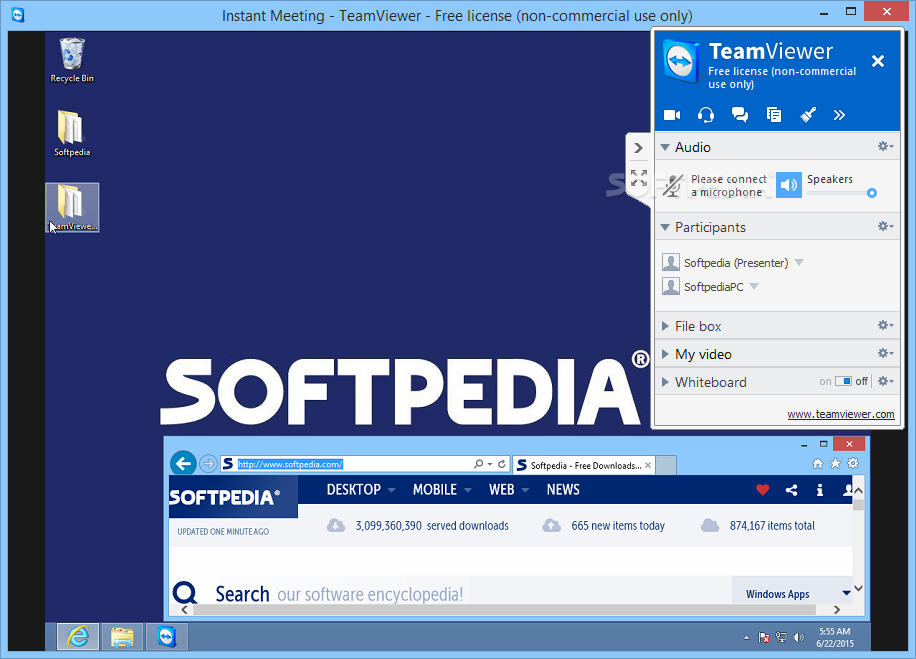916x659 pixels.
Task: Expand the My video section
Action: point(665,354)
